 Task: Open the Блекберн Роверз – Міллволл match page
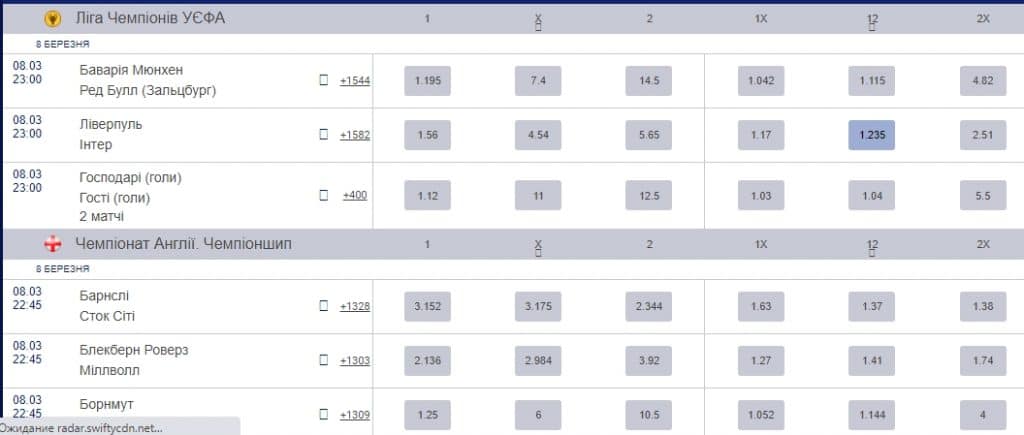[133, 360]
